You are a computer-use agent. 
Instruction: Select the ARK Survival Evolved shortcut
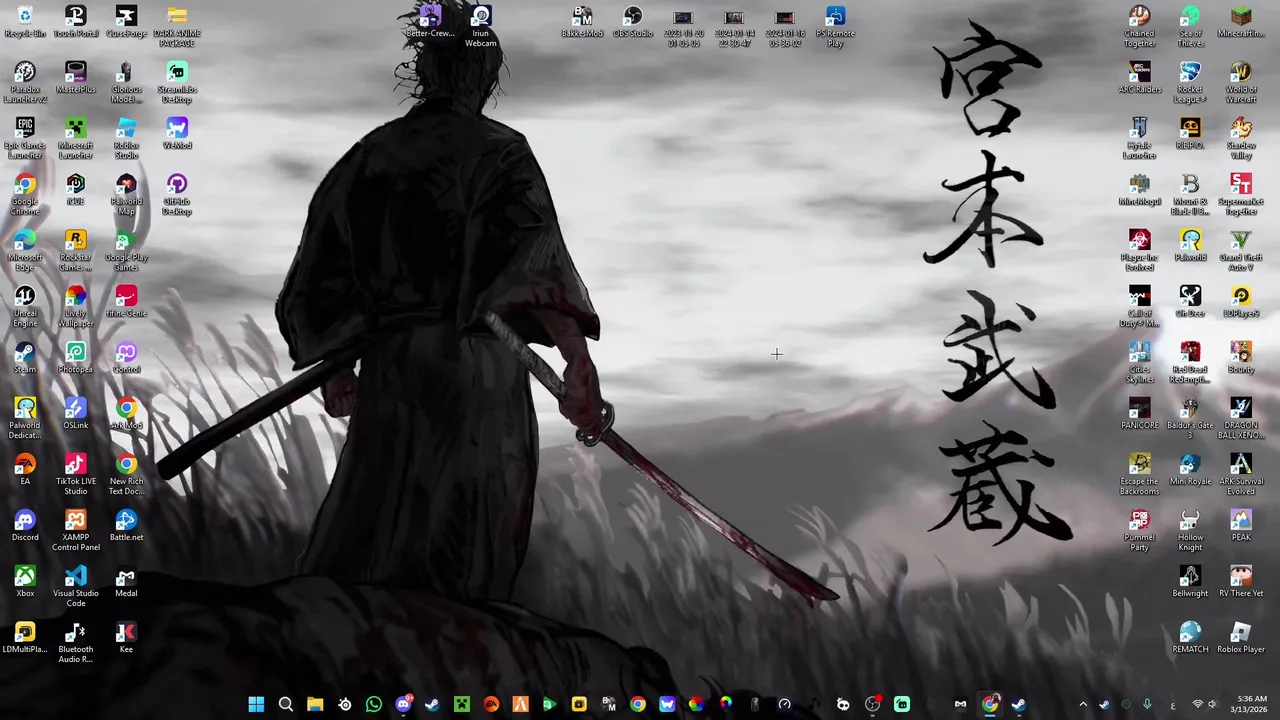[x=1241, y=475]
